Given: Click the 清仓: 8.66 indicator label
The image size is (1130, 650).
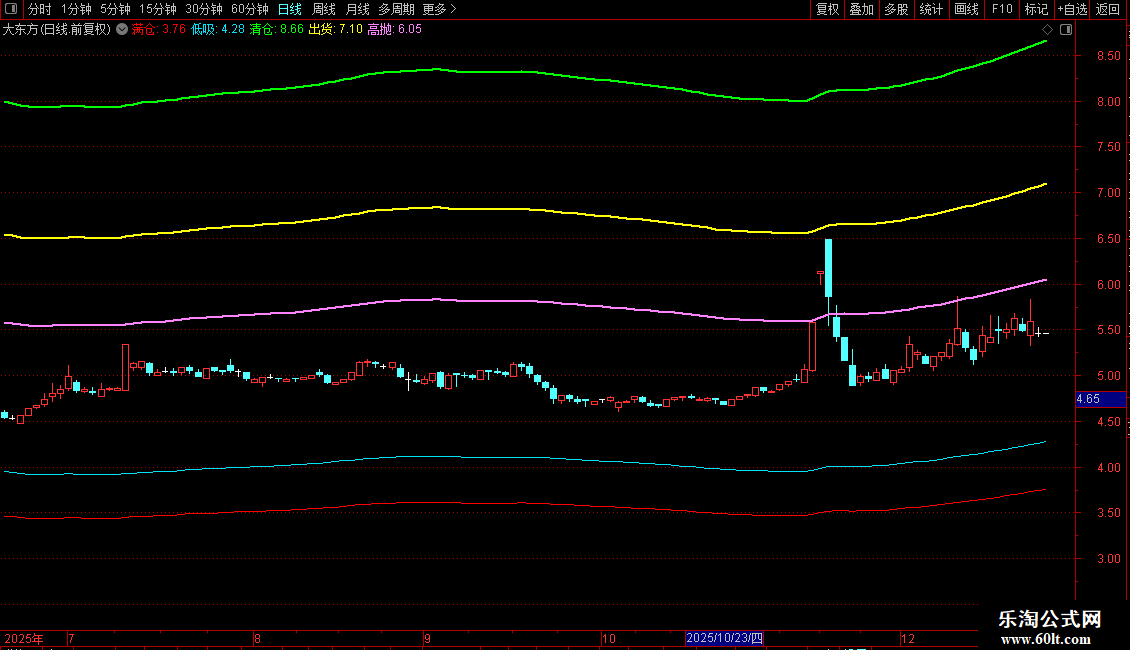Looking at the screenshot, I should 277,30.
